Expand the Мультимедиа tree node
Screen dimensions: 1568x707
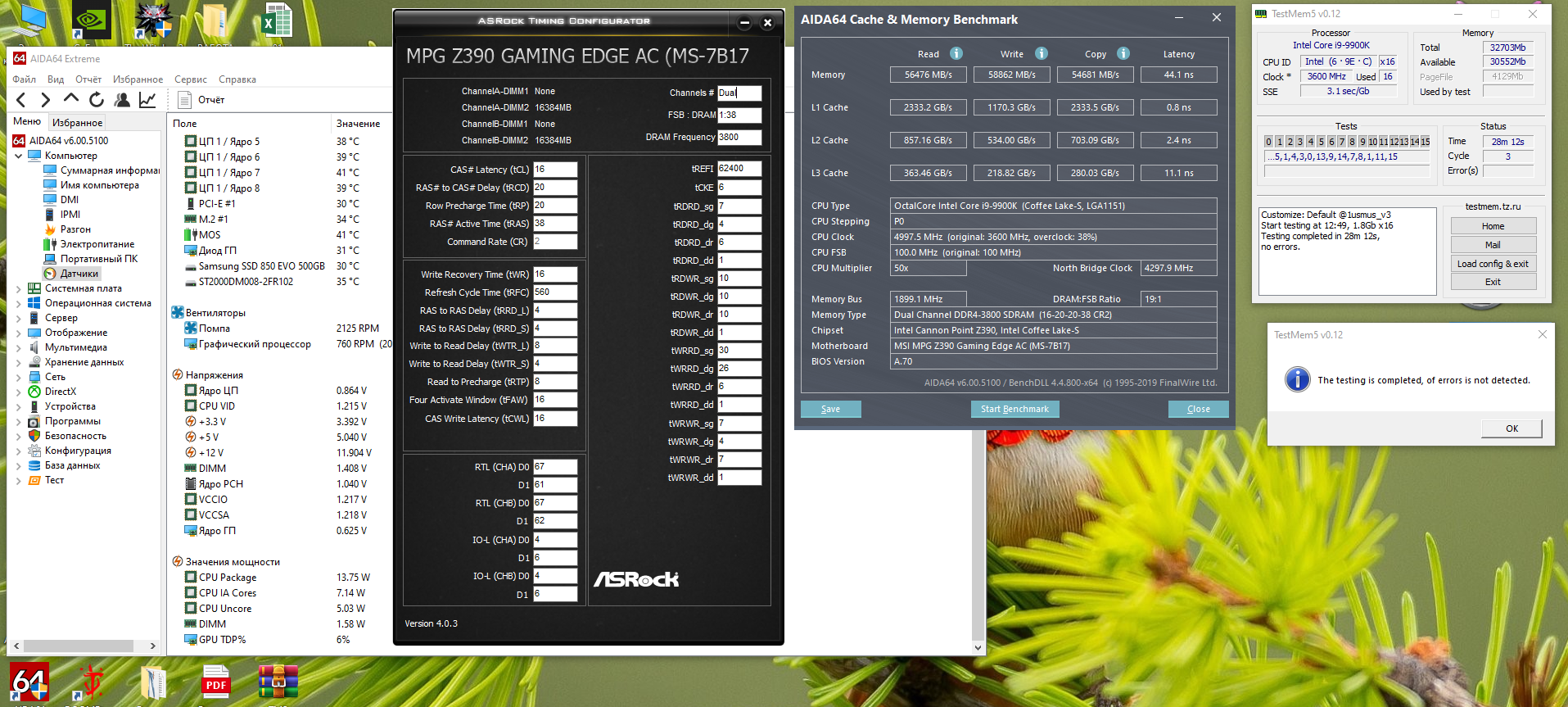coord(19,347)
